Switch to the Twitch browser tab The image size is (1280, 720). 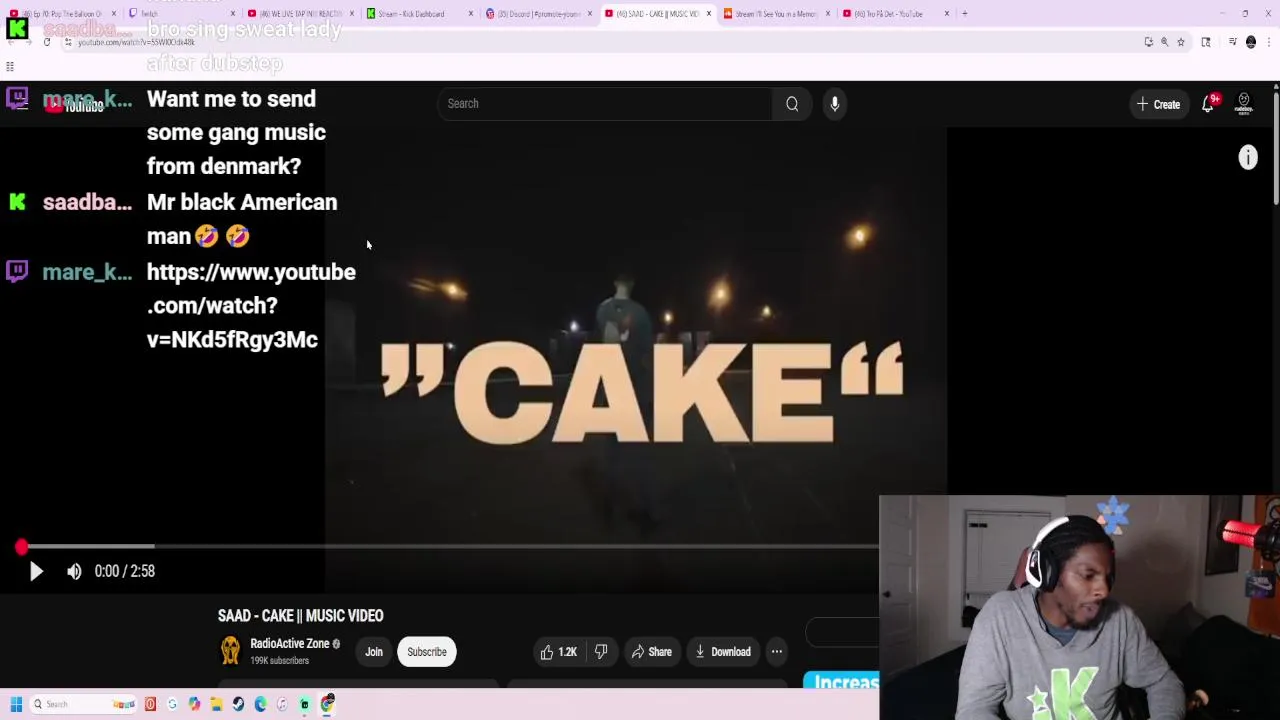coord(180,14)
